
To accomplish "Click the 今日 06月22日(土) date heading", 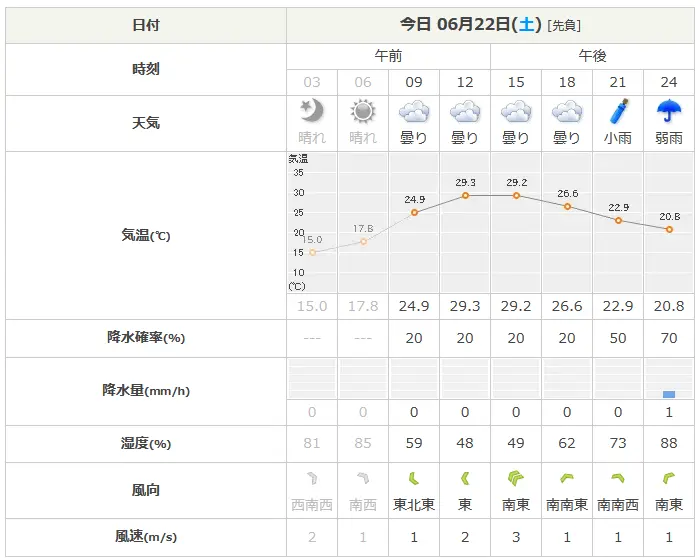I will coord(470,25).
